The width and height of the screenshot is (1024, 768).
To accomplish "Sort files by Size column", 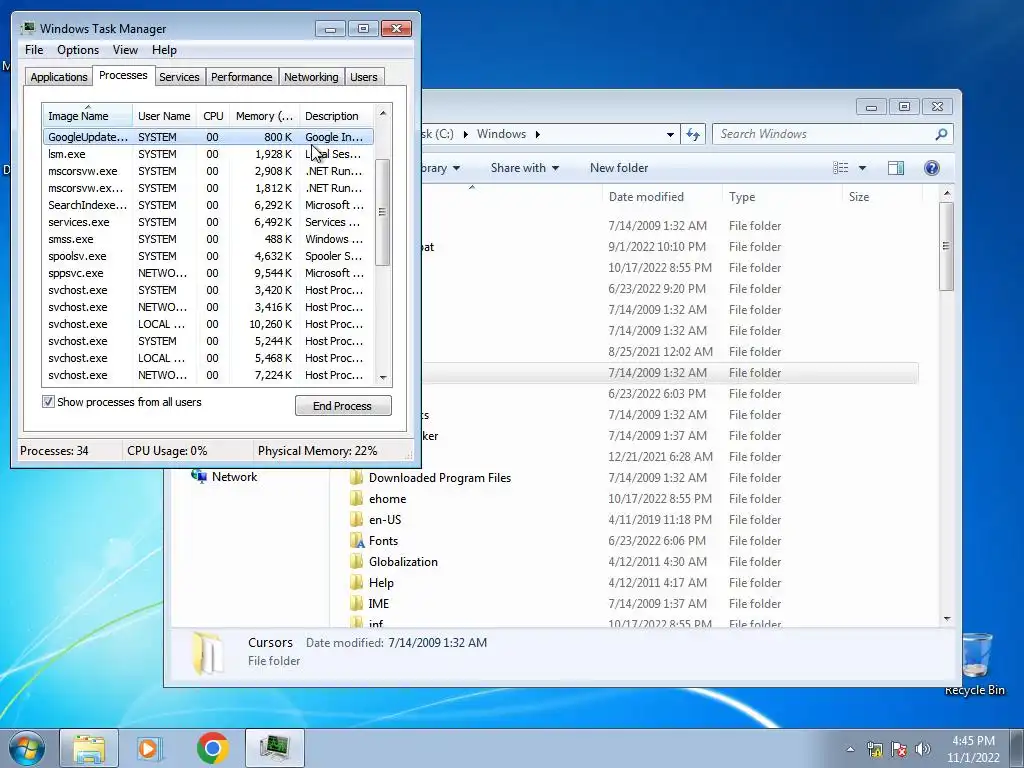I will 882,197.
